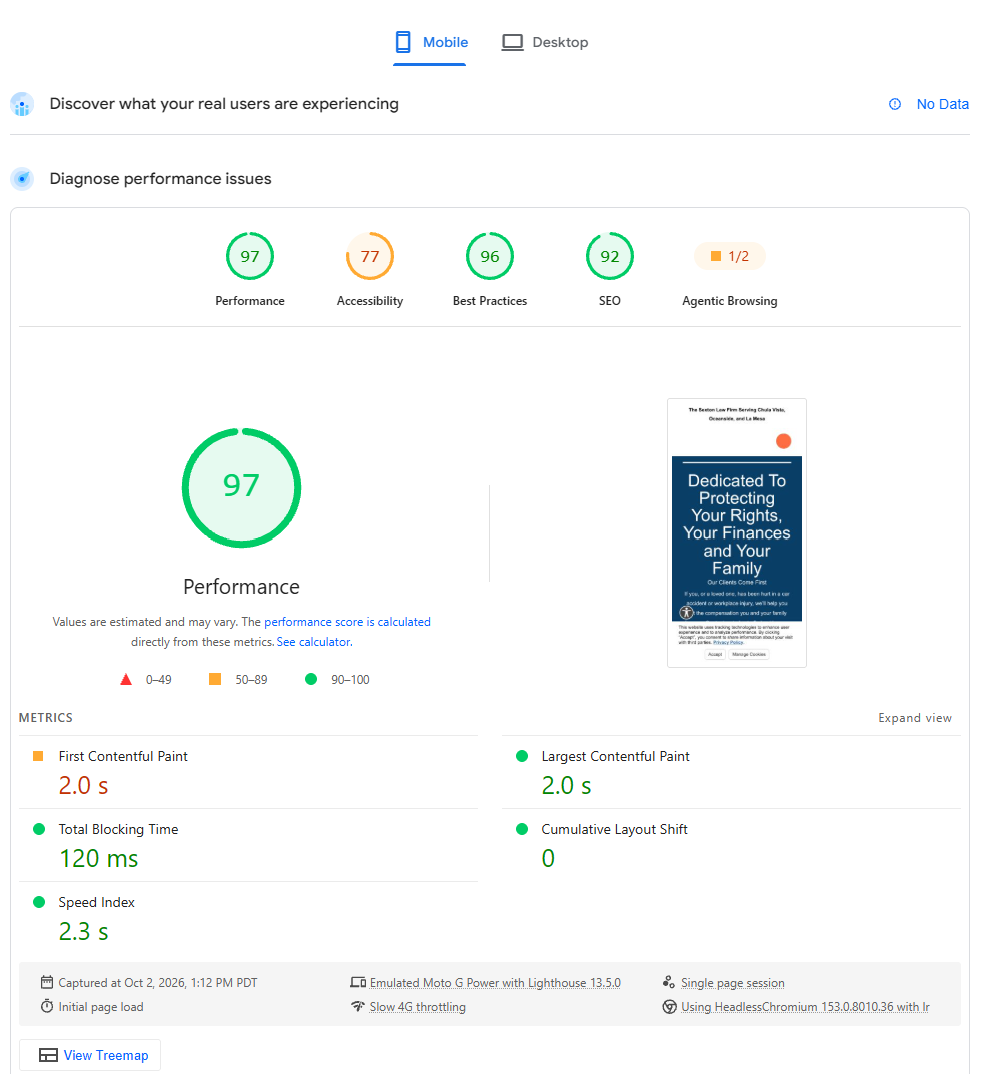Click the Diagnose performance issues radar icon
The height and width of the screenshot is (1074, 982).
pyautogui.click(x=22, y=179)
